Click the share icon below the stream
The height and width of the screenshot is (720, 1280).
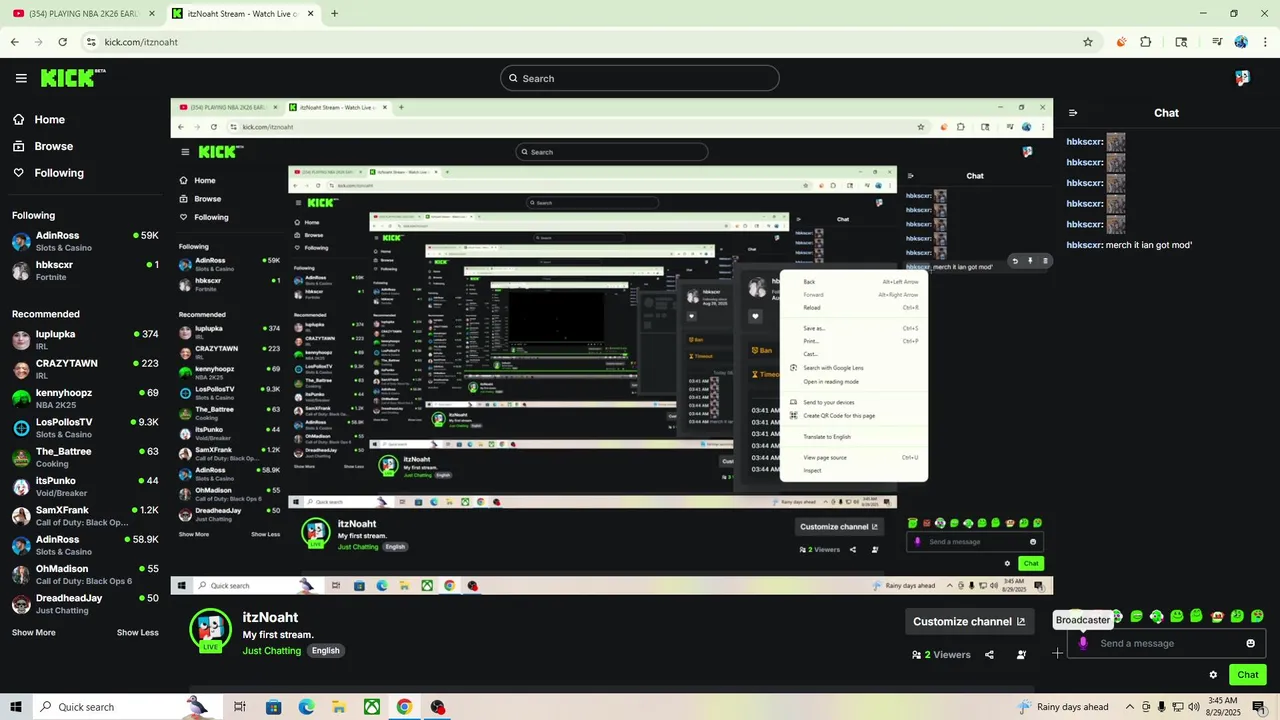(x=989, y=655)
